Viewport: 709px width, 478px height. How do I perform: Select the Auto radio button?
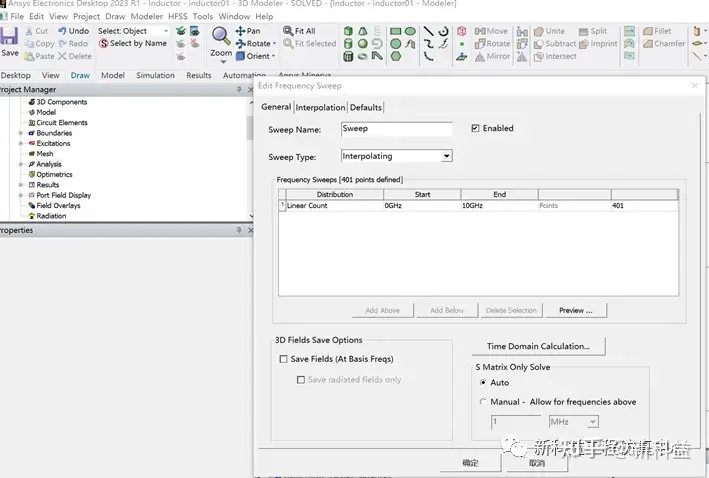[x=483, y=383]
